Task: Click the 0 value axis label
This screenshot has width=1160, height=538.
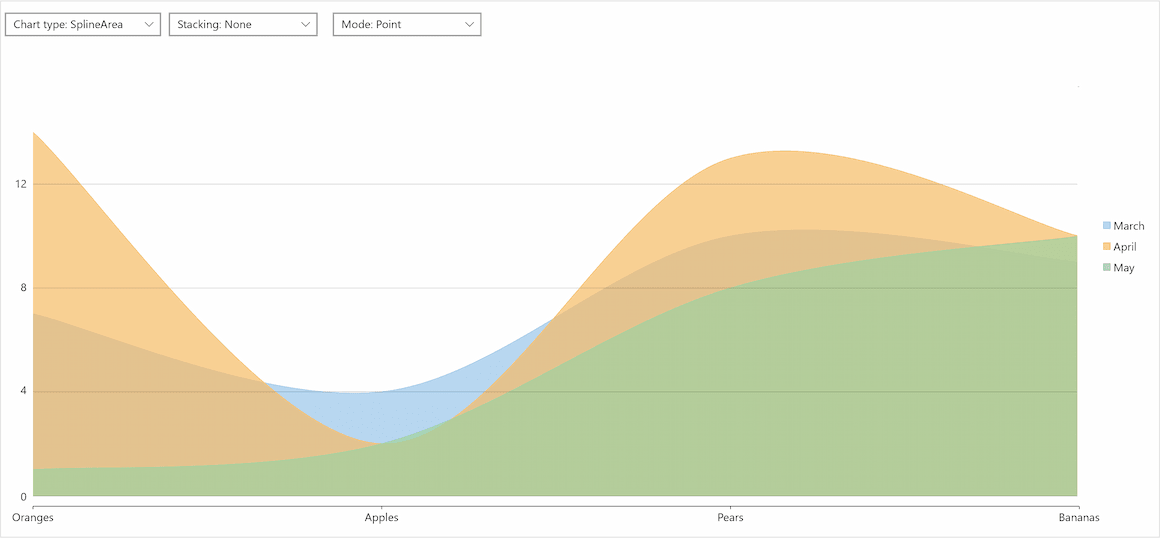Action: (x=24, y=496)
